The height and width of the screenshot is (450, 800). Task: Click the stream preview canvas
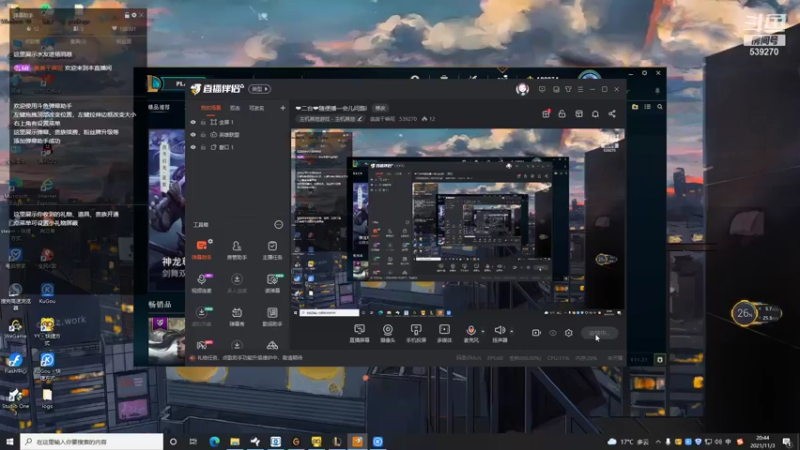pyautogui.click(x=458, y=223)
